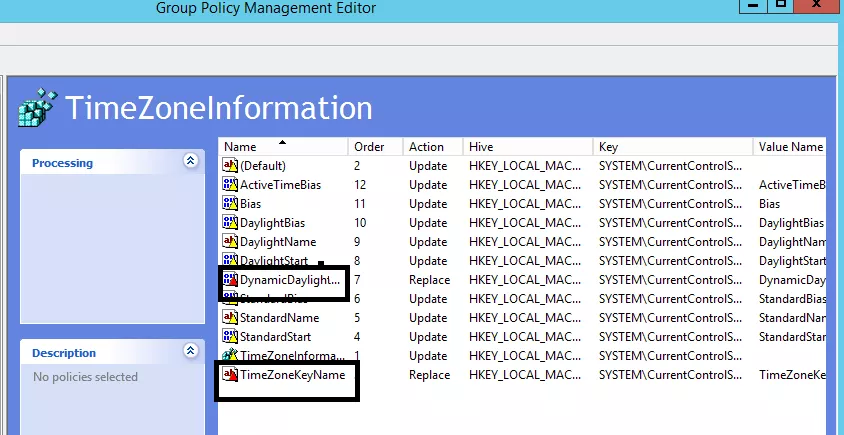844x435 pixels.
Task: Select the DynamicDaylight... entry
Action: (x=290, y=280)
